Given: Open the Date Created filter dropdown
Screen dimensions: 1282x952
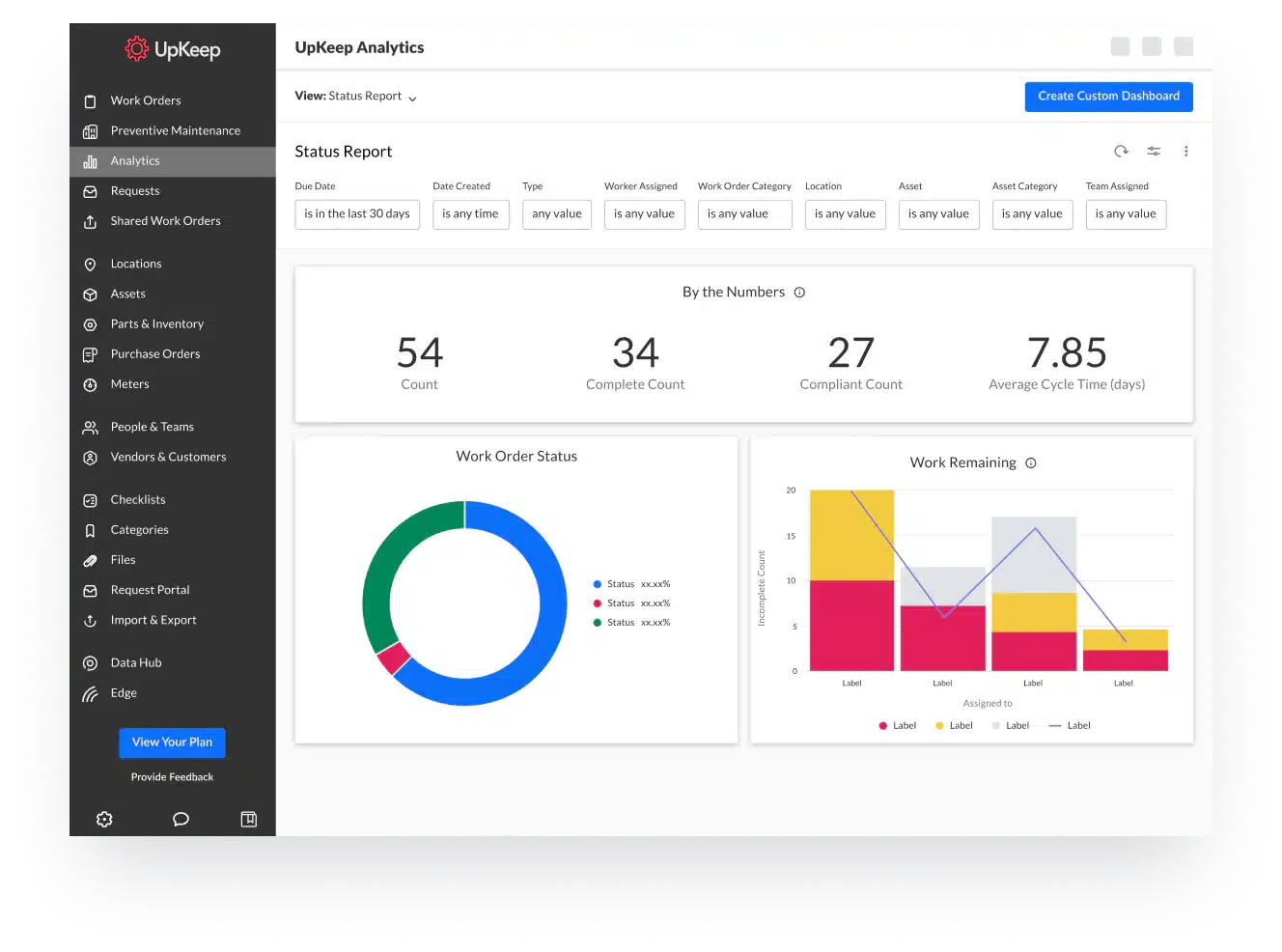Looking at the screenshot, I should (x=470, y=214).
